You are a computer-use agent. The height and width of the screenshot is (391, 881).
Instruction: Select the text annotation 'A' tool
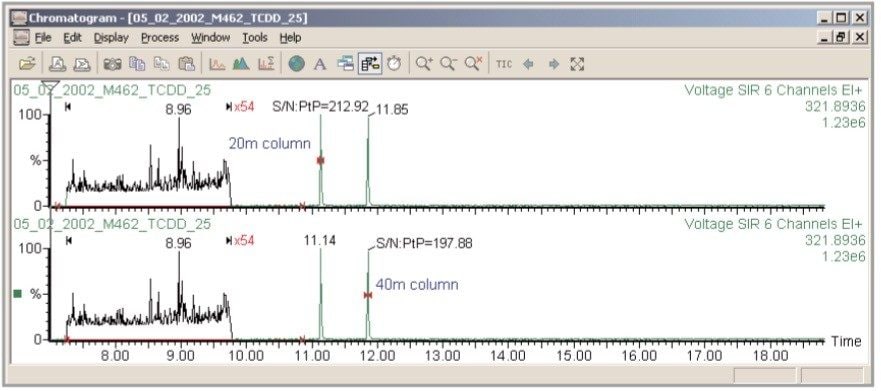pyautogui.click(x=320, y=64)
